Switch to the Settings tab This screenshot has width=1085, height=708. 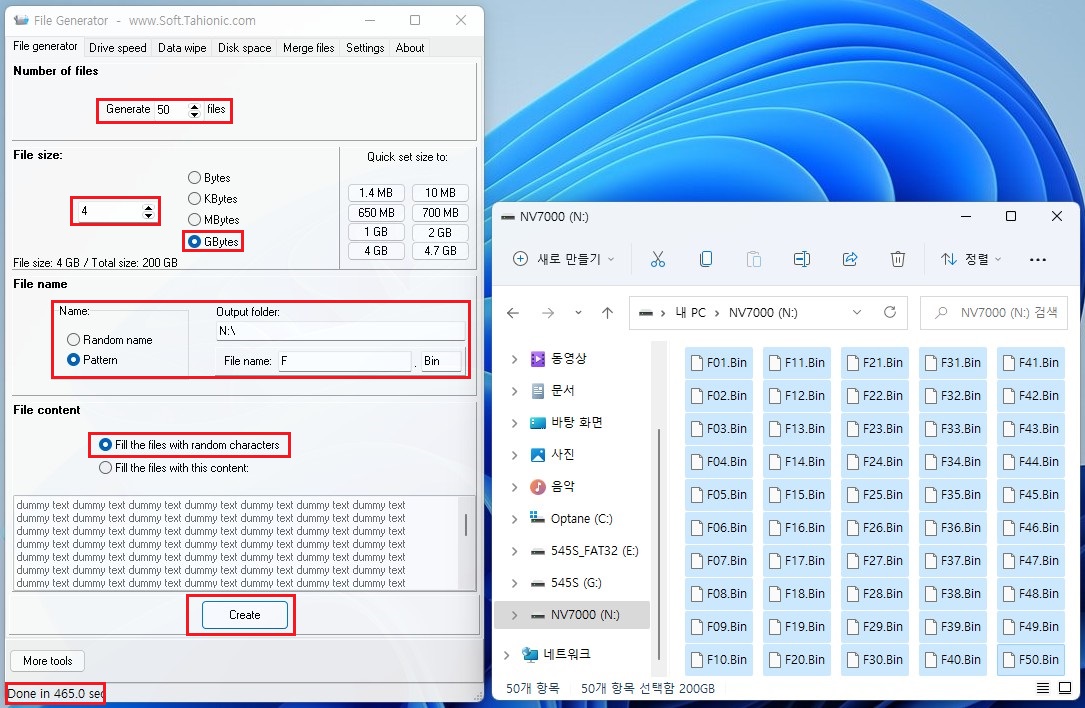click(x=365, y=48)
